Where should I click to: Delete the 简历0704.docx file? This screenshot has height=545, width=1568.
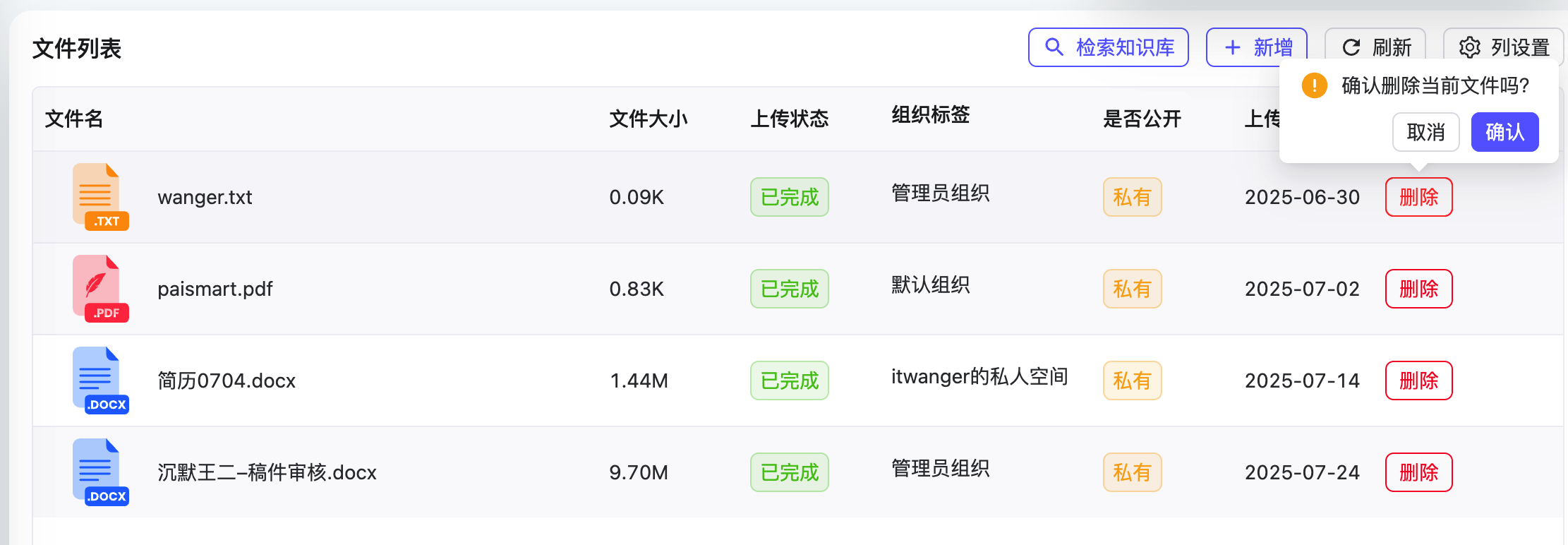pyautogui.click(x=1418, y=381)
